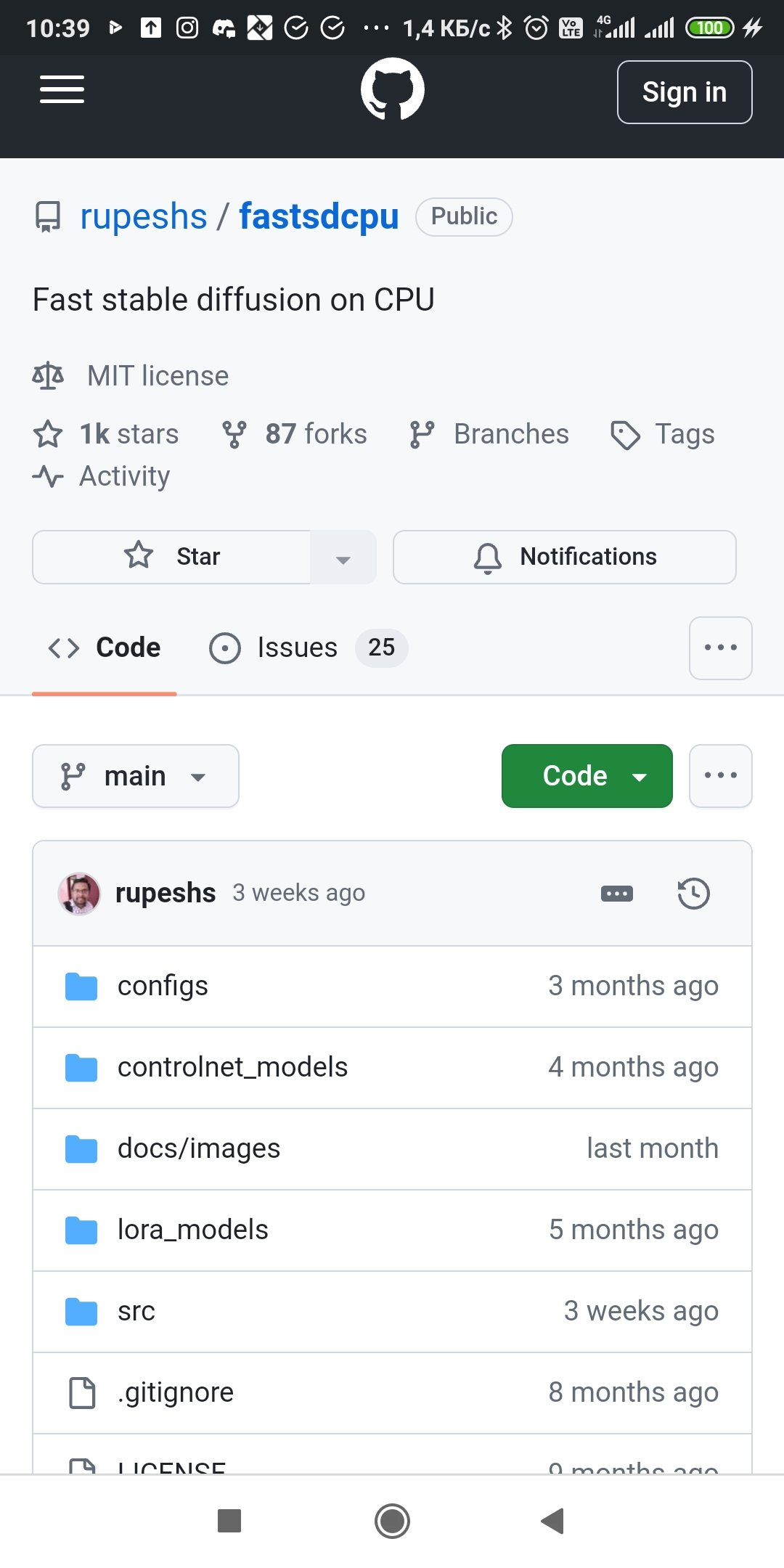Screen dimensions: 784x1568
Task: Open the docs/images folder
Action: click(x=199, y=1148)
